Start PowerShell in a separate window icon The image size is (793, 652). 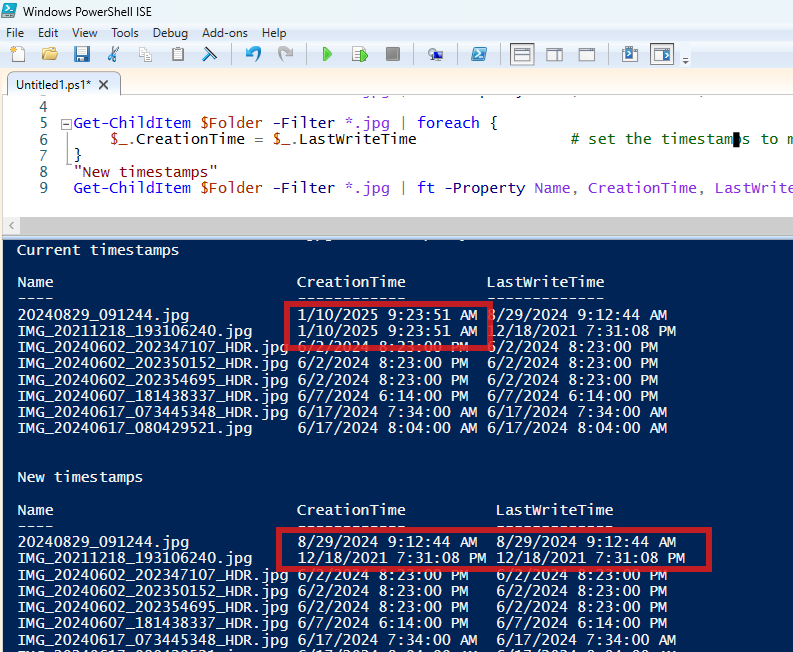point(479,54)
